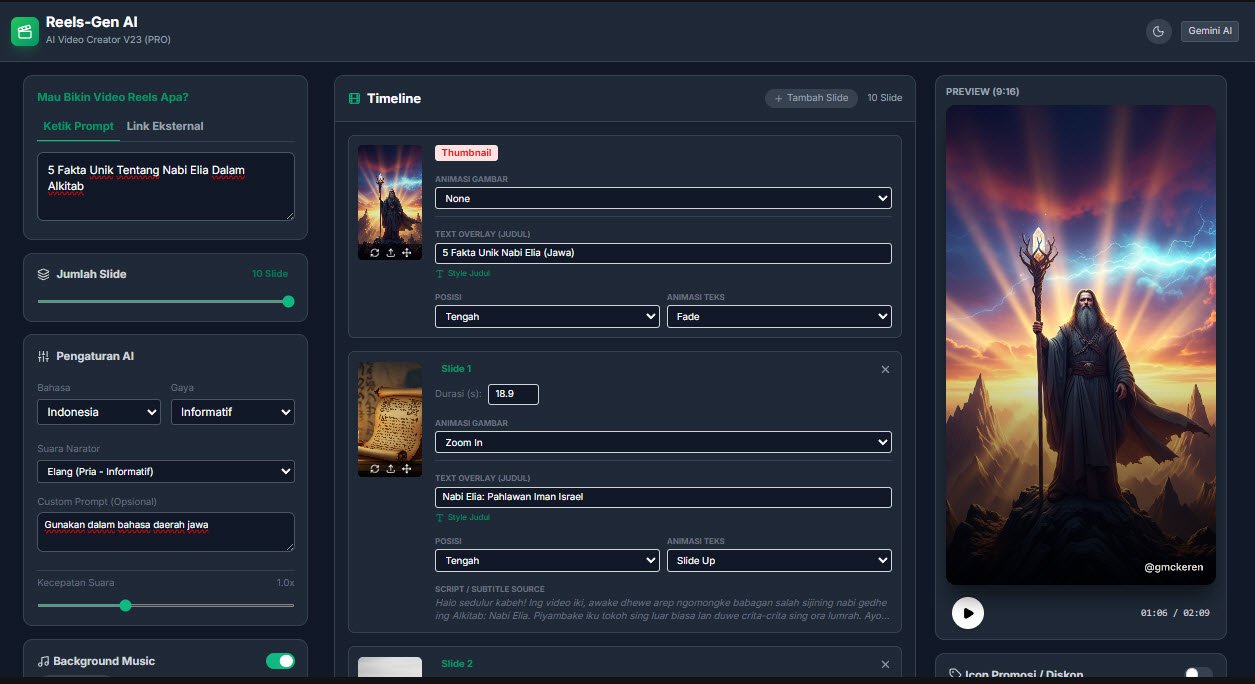The height and width of the screenshot is (684, 1255).
Task: Open the Slide 1 Posisi dropdown
Action: click(547, 560)
